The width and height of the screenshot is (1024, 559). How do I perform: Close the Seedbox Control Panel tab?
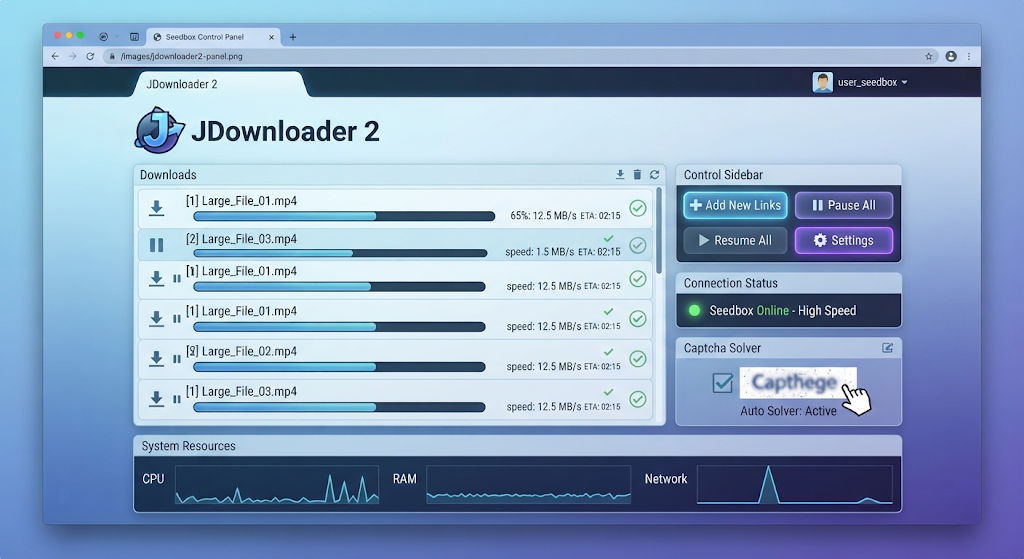click(x=271, y=37)
